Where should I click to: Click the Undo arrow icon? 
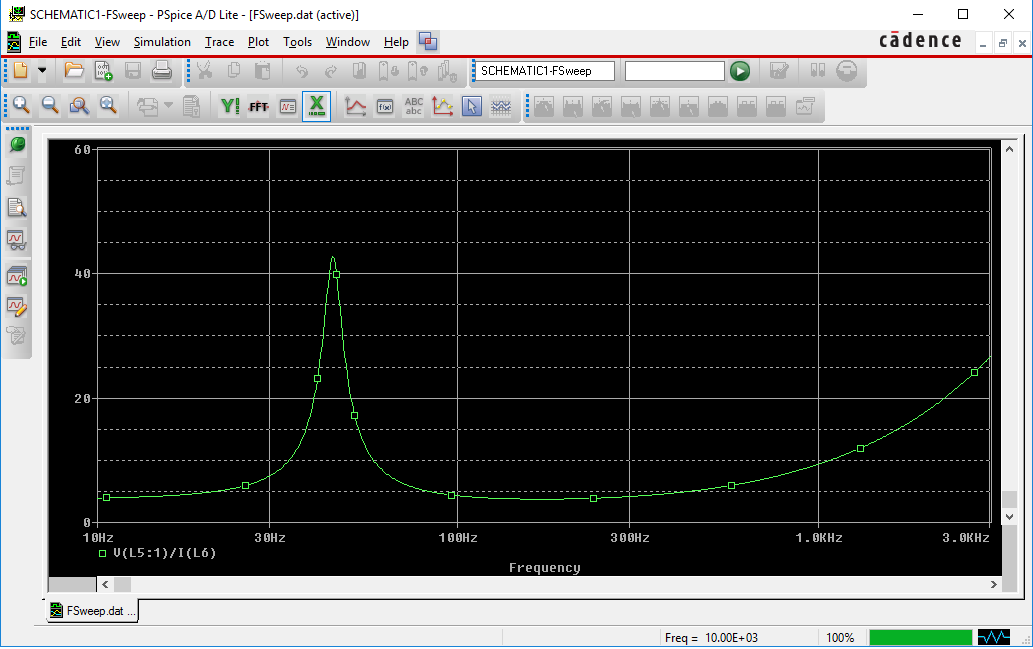302,71
